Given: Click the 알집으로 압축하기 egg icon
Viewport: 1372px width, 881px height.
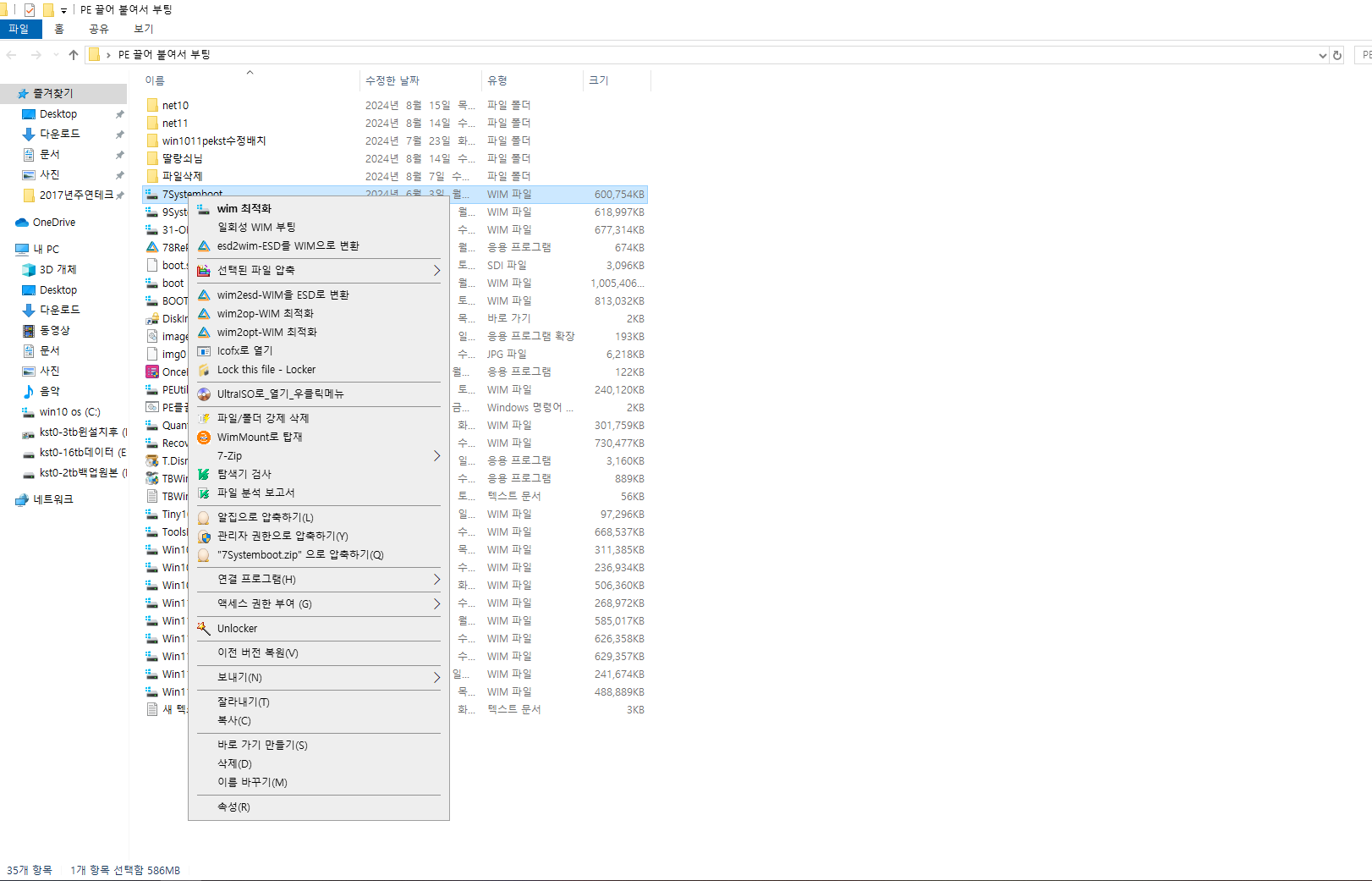Looking at the screenshot, I should (204, 517).
